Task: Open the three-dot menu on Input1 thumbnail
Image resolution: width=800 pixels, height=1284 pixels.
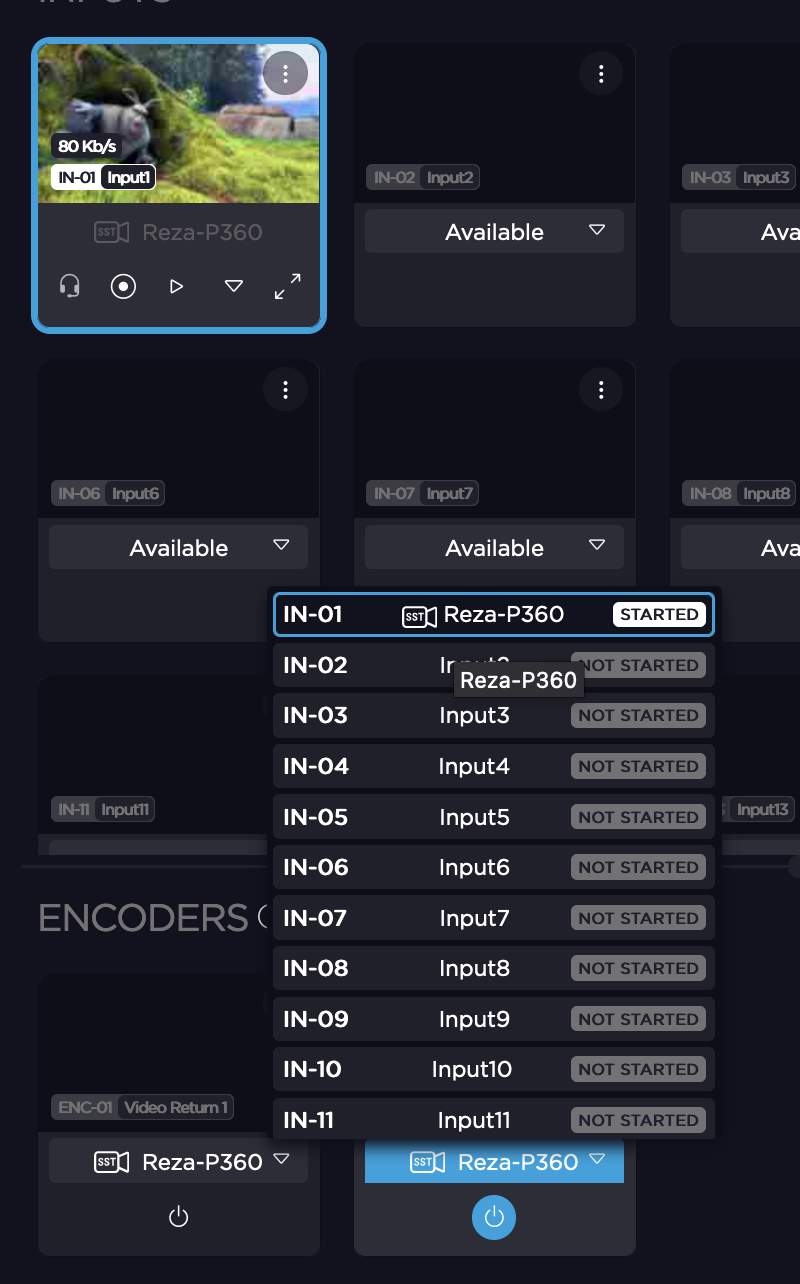Action: [x=285, y=73]
